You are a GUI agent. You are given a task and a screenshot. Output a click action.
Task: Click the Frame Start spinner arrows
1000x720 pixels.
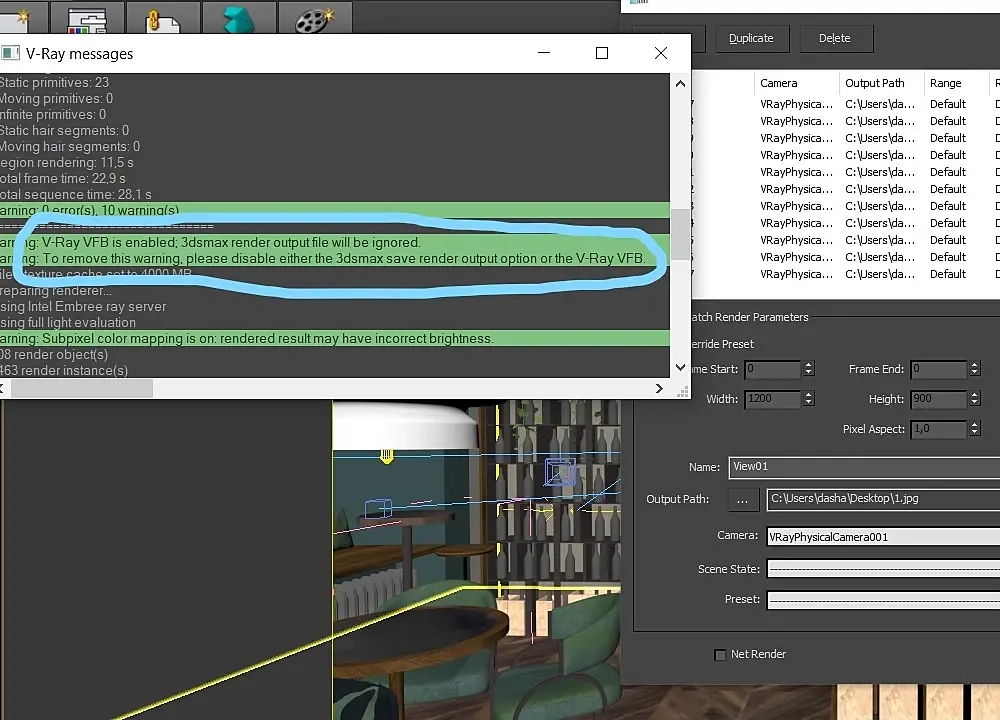(809, 369)
